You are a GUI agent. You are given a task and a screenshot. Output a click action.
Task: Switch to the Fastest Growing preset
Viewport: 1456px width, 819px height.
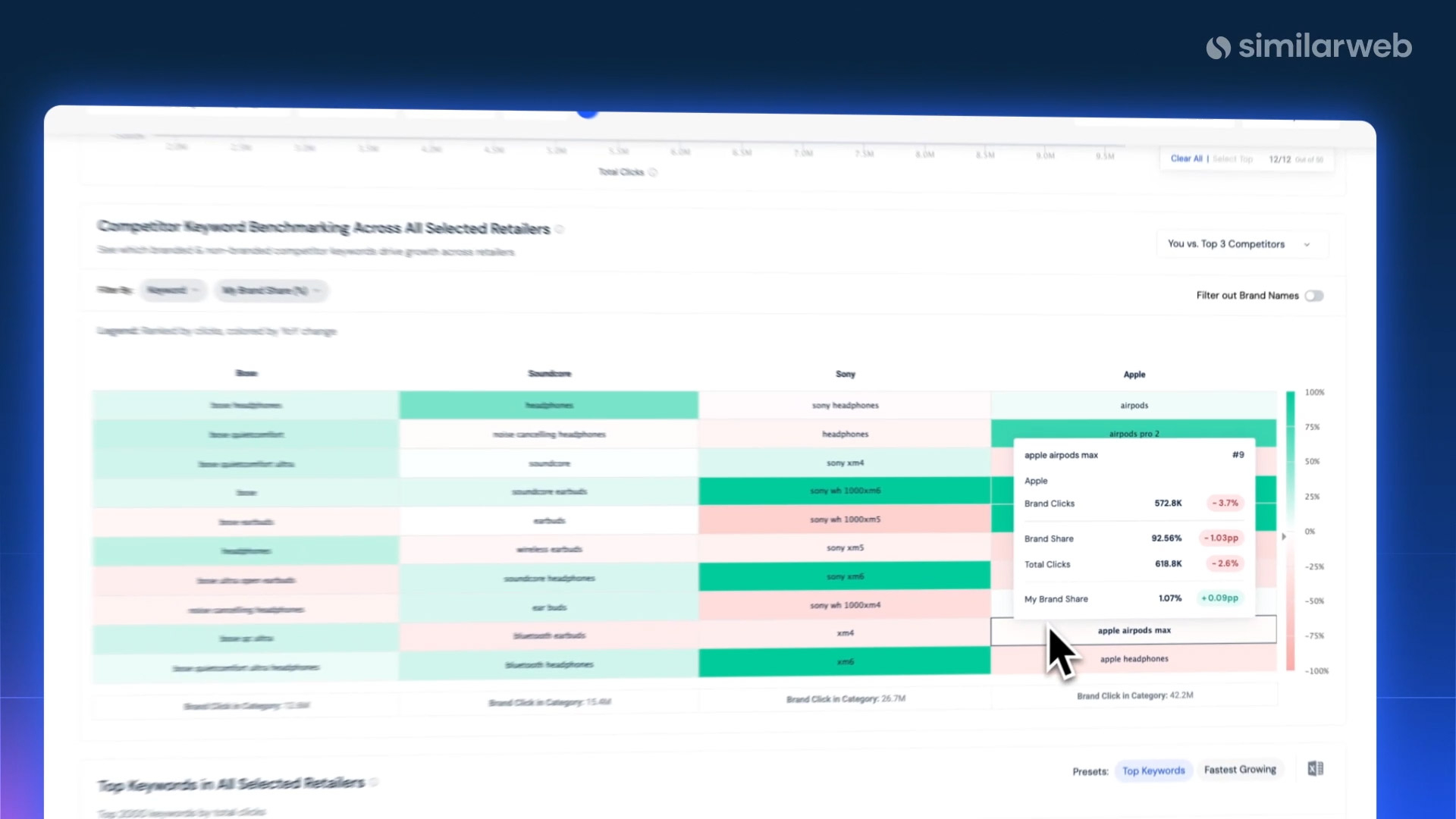pyautogui.click(x=1240, y=770)
